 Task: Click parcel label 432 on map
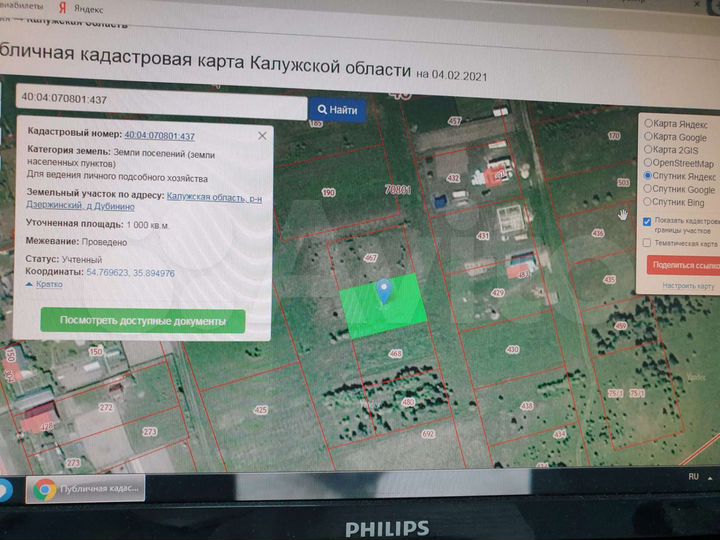(x=453, y=178)
